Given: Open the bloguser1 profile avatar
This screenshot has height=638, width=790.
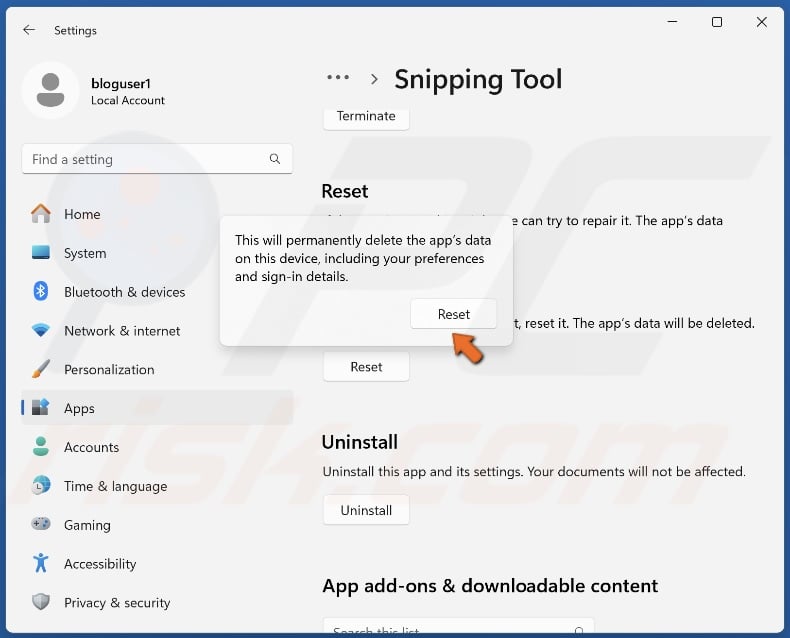Looking at the screenshot, I should click(x=50, y=90).
